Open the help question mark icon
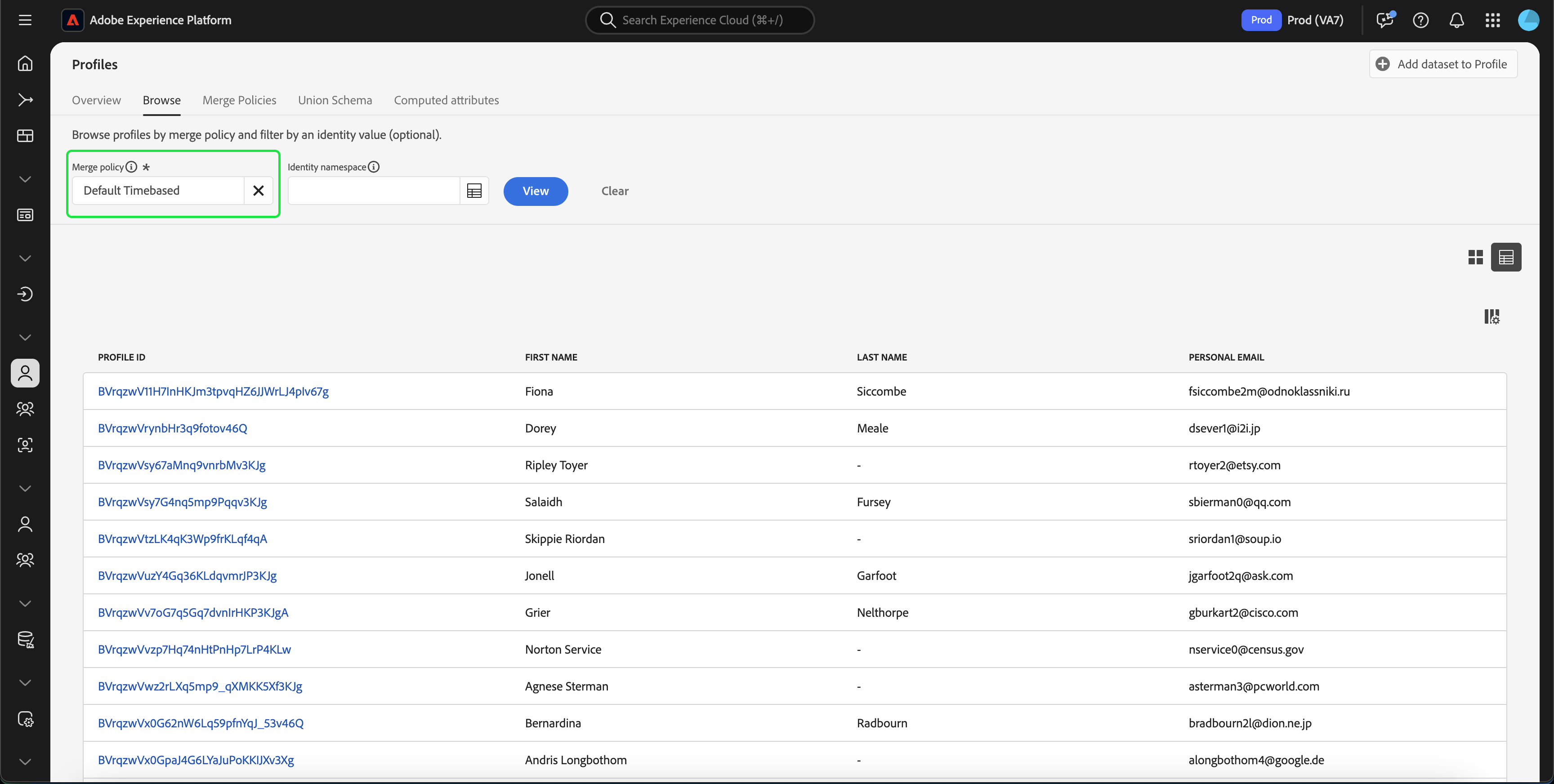This screenshot has height=784, width=1554. click(x=1420, y=20)
